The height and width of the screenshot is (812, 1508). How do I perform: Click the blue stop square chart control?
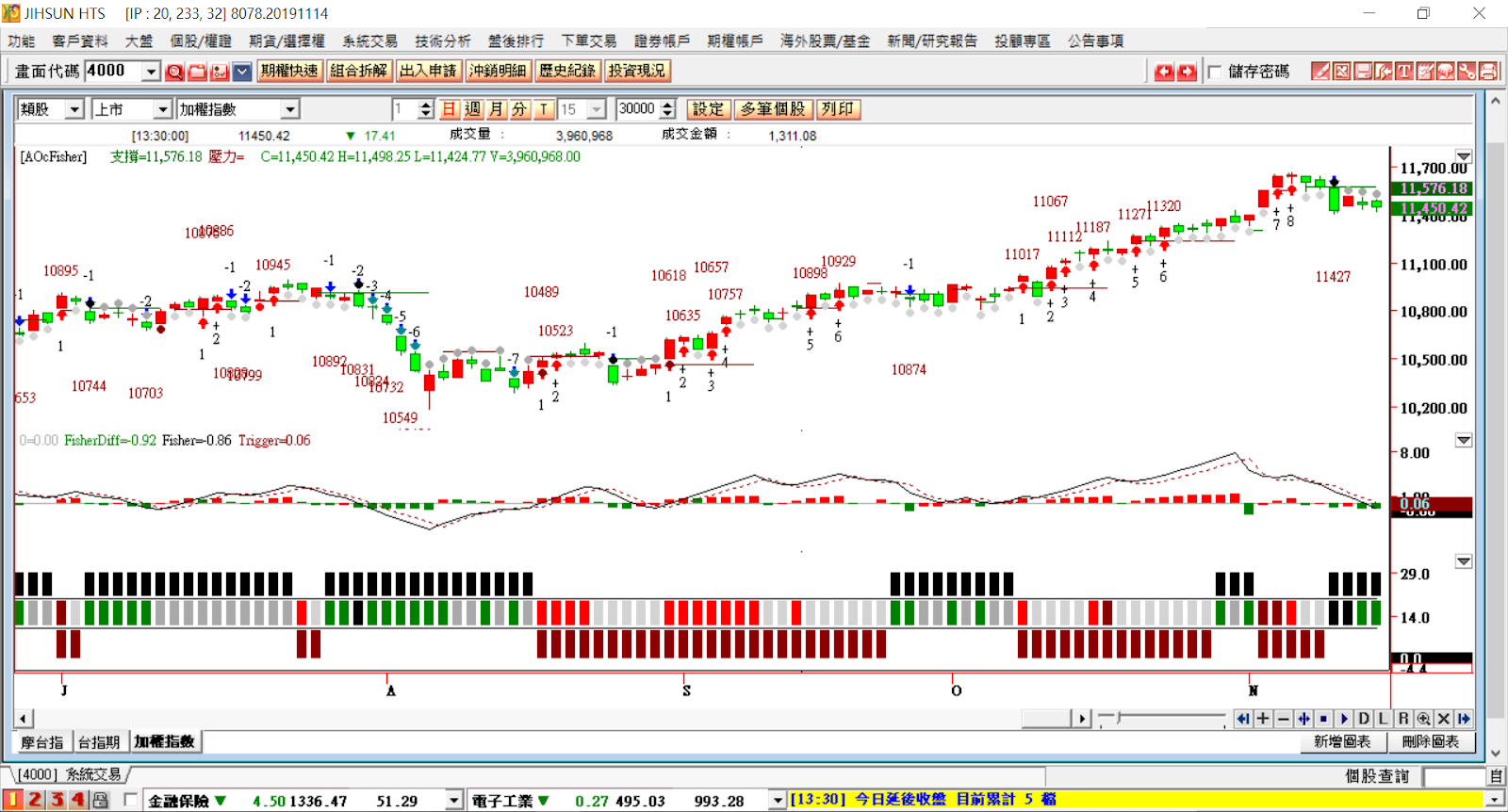click(x=1323, y=719)
